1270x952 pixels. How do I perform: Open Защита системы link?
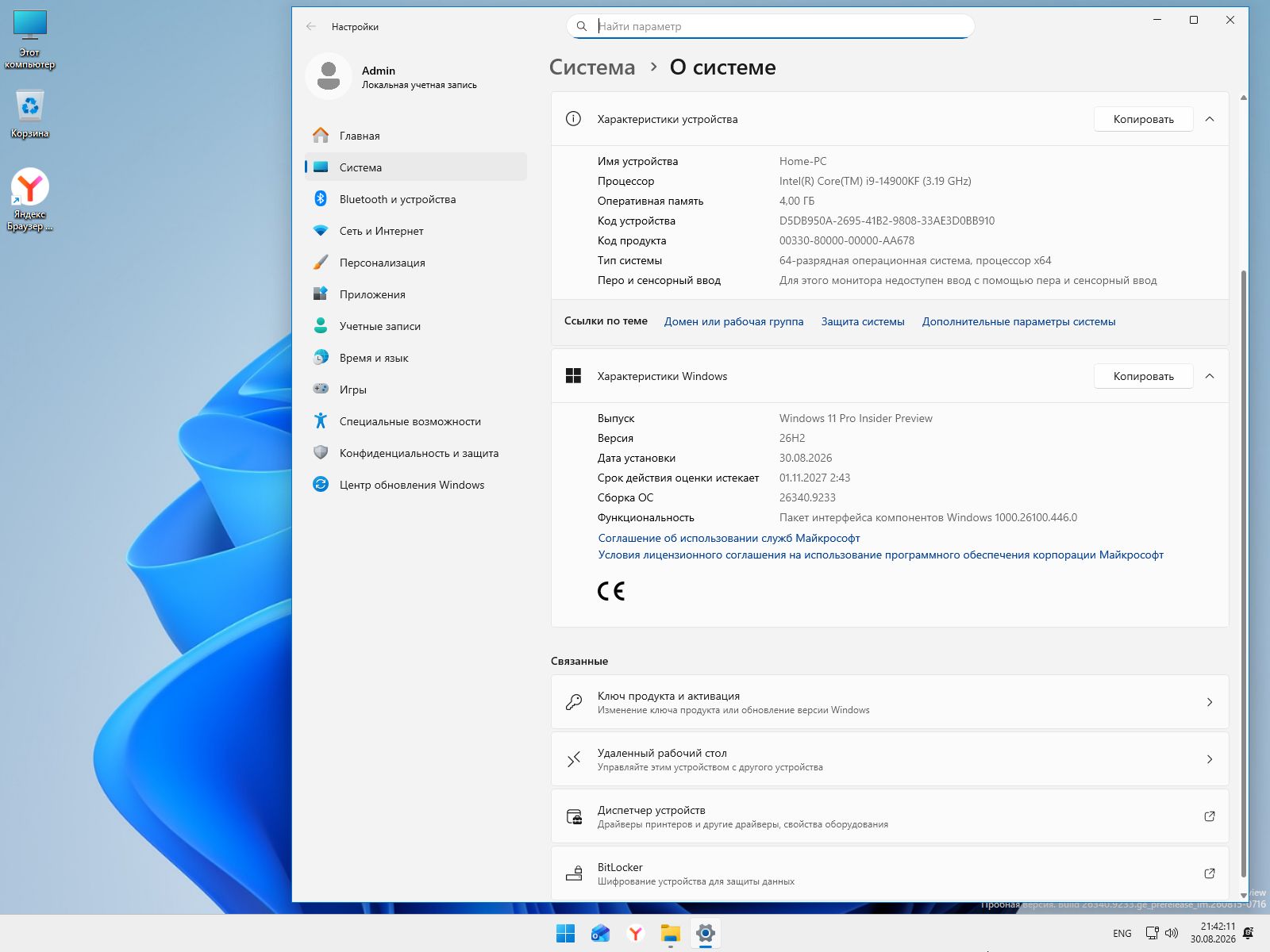click(x=863, y=321)
